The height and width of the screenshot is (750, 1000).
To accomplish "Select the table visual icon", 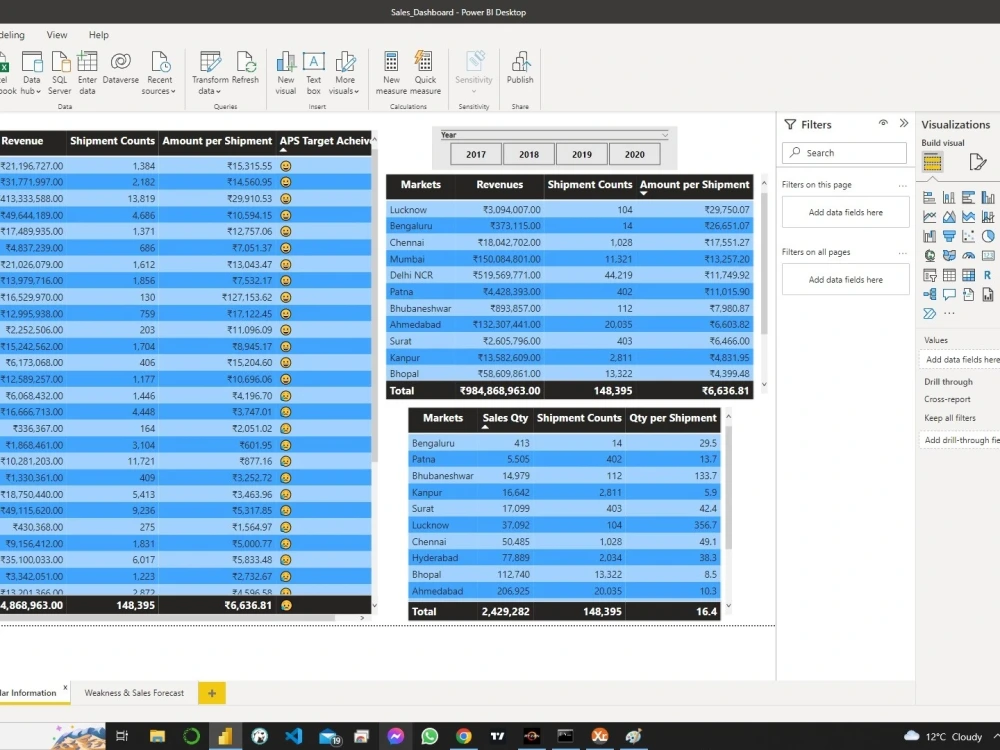I will [x=948, y=275].
